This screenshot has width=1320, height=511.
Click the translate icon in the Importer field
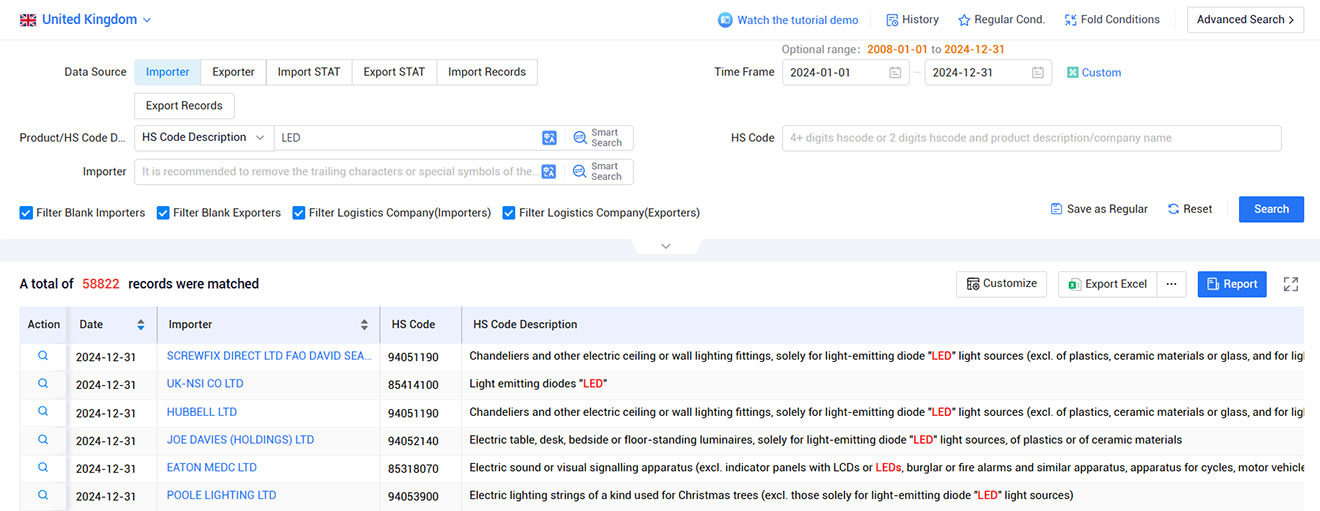(549, 172)
